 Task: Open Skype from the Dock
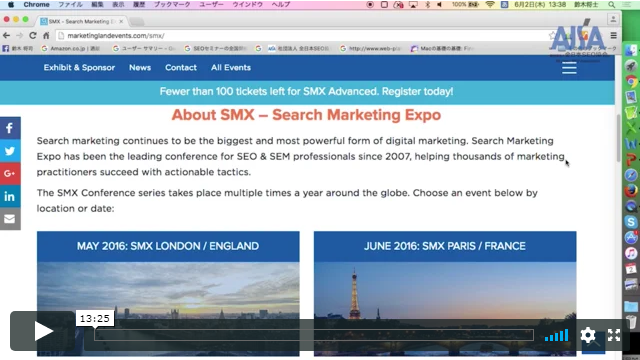pyautogui.click(x=631, y=222)
